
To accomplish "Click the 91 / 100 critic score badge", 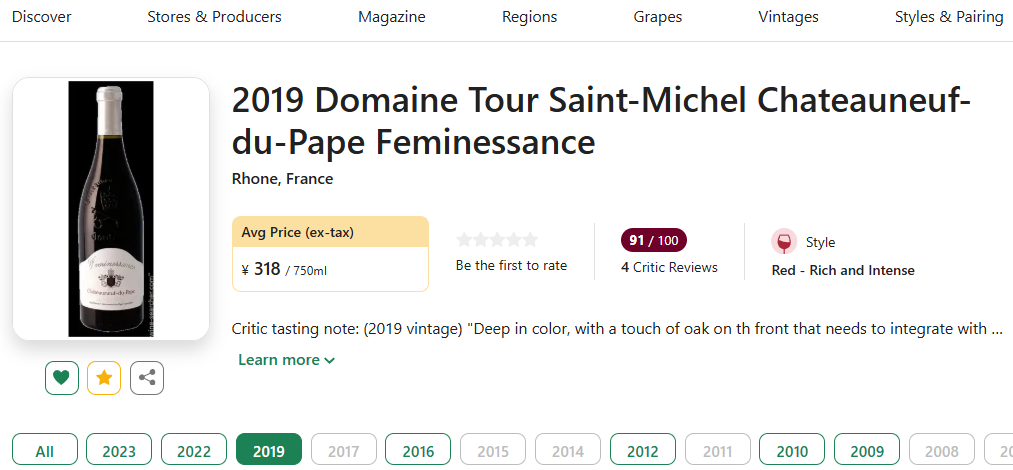I will (654, 241).
